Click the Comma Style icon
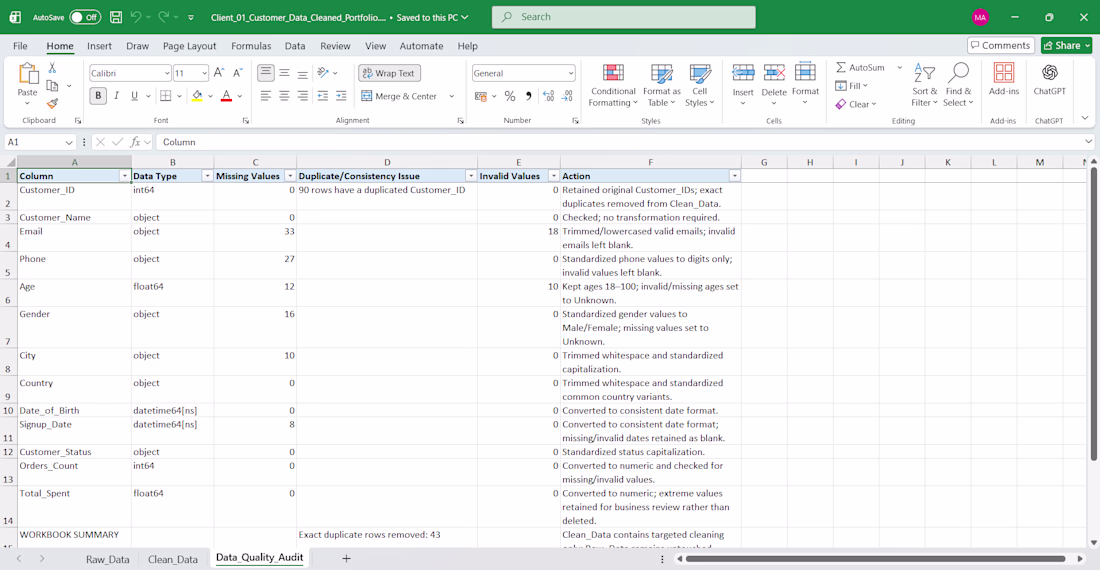The height and width of the screenshot is (570, 1100). point(528,96)
